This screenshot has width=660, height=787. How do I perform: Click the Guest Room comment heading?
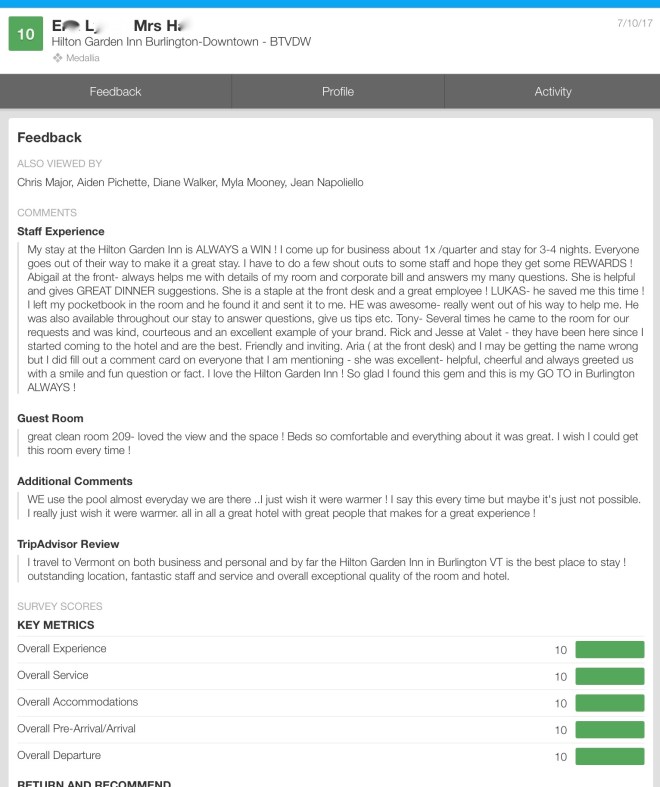[50, 419]
